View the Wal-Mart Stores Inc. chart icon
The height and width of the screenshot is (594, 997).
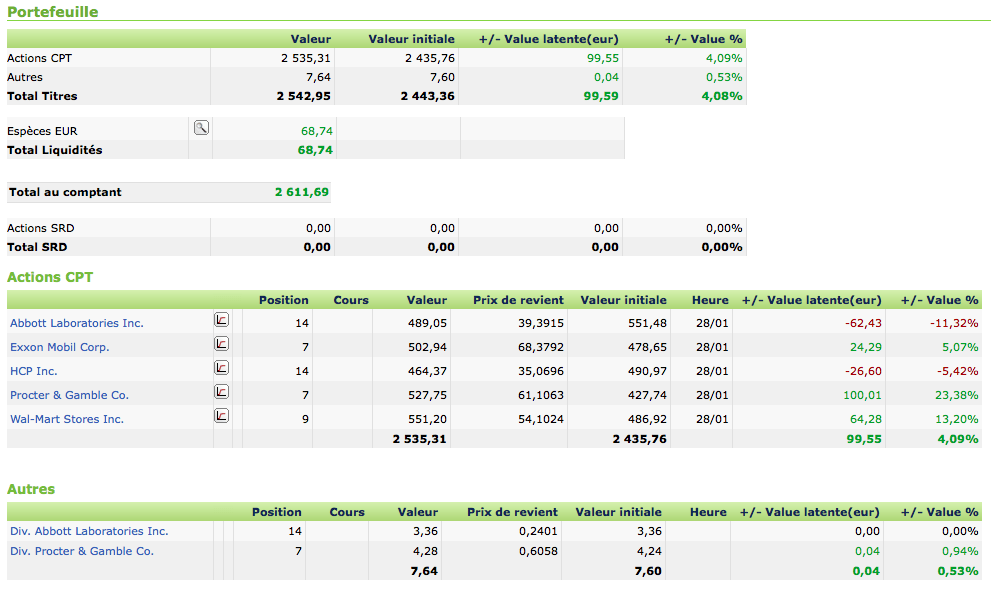coord(221,416)
